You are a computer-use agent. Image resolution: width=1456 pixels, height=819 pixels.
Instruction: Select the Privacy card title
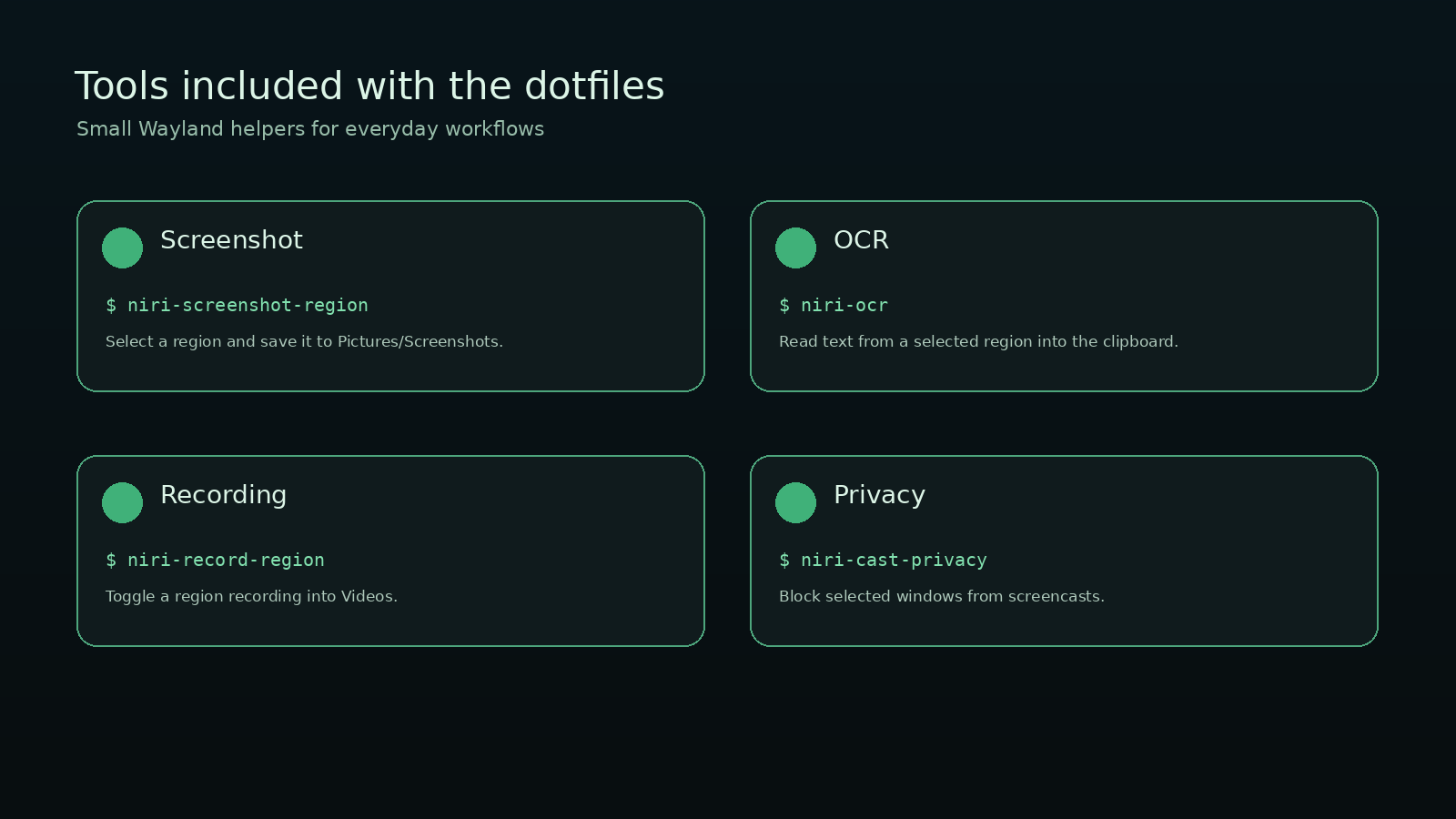click(x=879, y=496)
